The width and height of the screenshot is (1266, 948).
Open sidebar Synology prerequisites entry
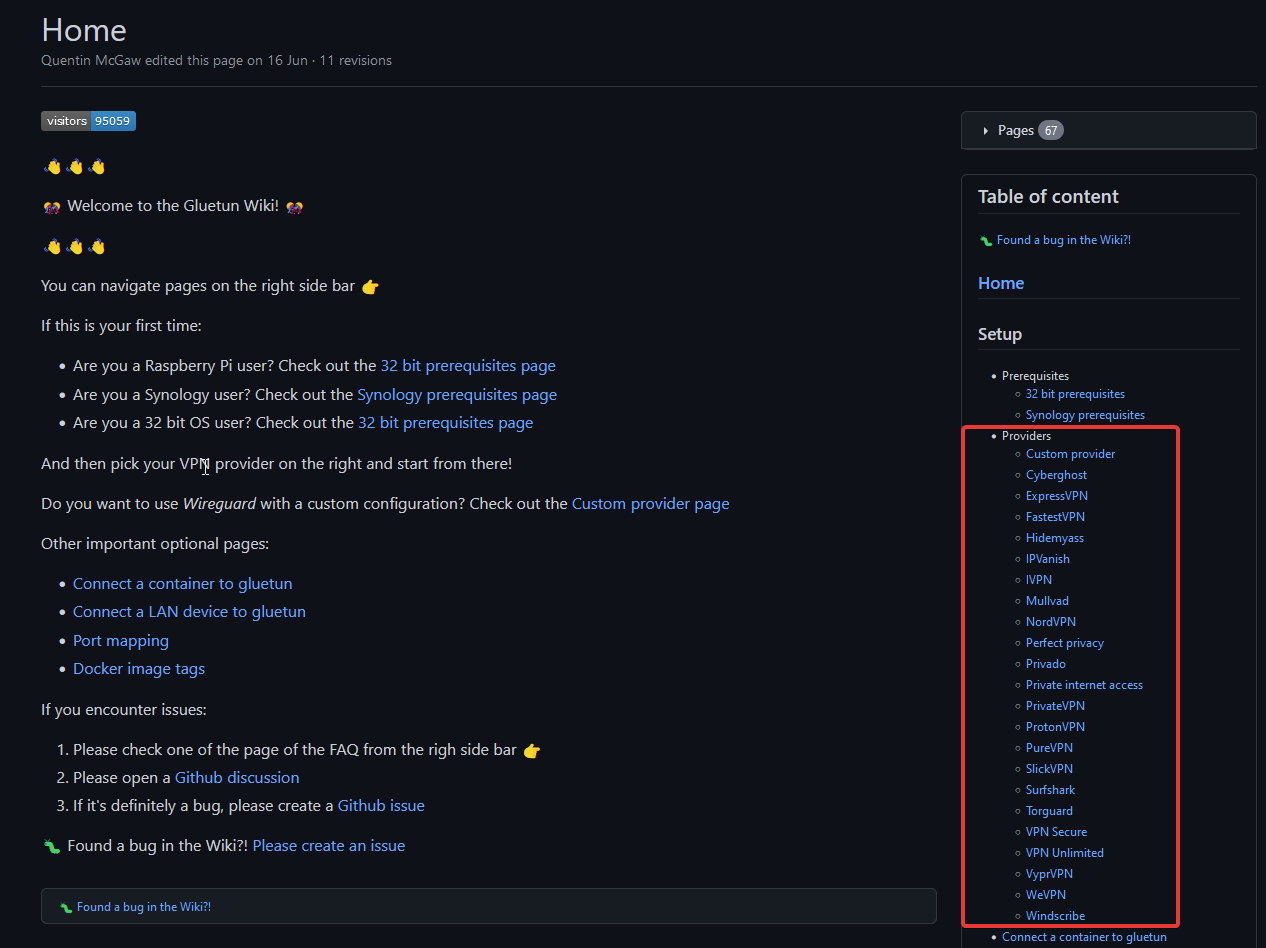(x=1085, y=415)
